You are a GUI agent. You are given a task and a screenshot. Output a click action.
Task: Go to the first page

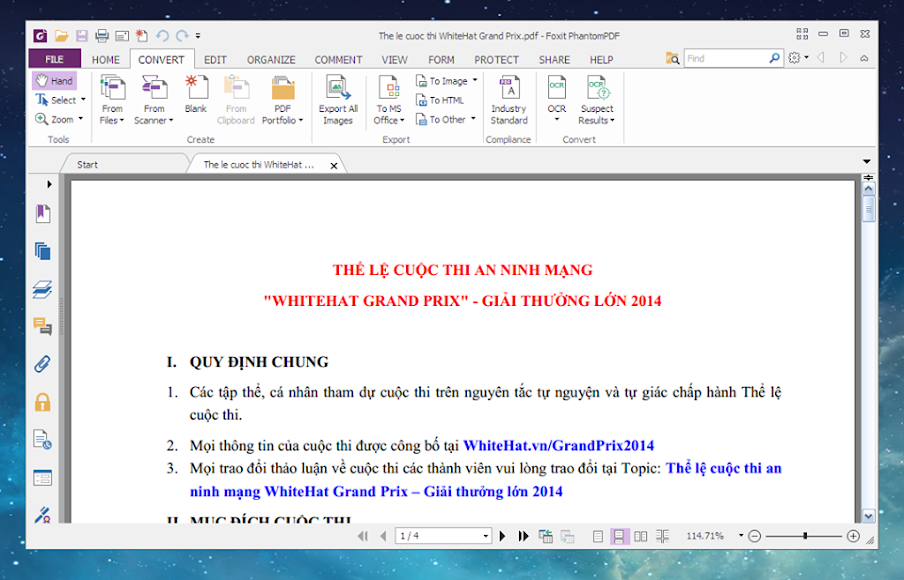click(x=363, y=536)
